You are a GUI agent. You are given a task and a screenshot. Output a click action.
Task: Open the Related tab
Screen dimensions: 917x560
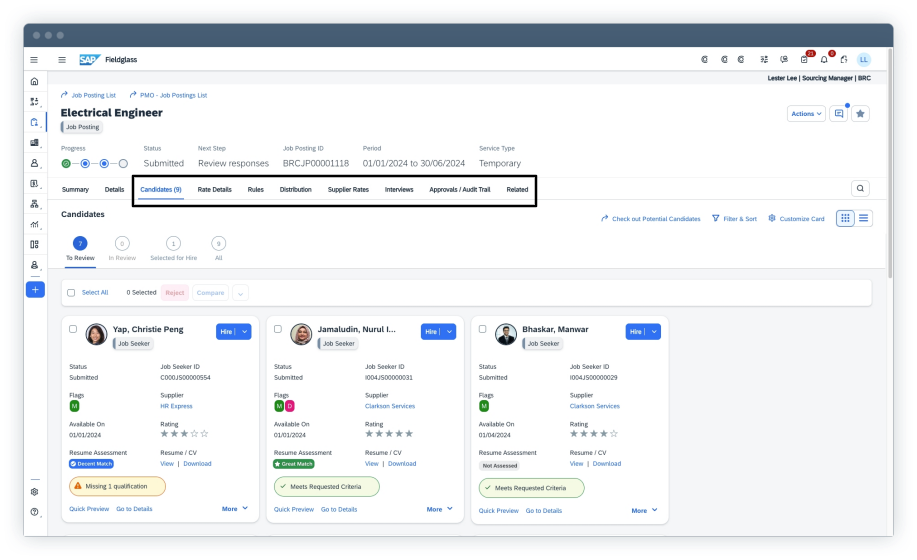click(x=517, y=189)
